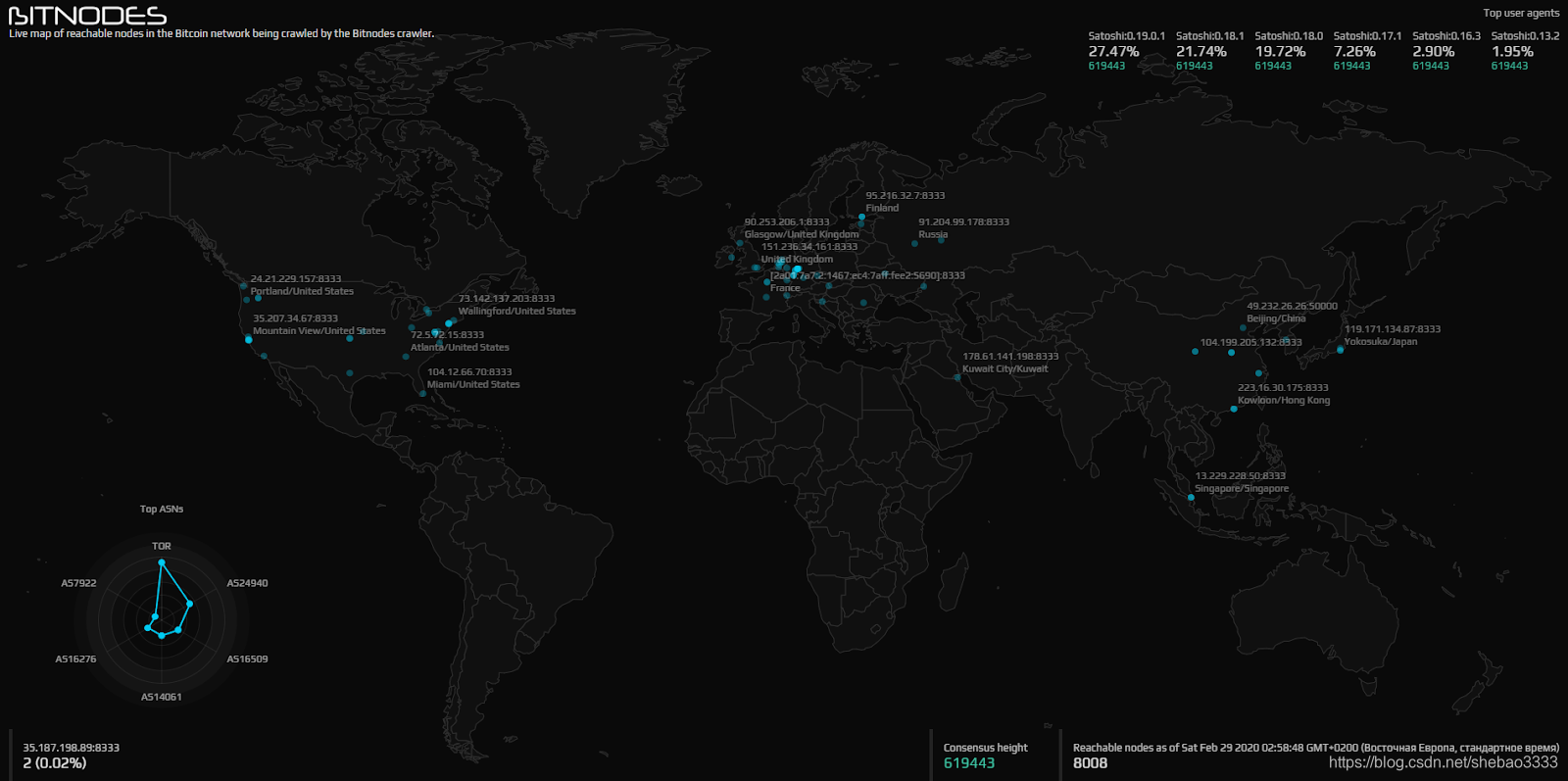Viewport: 1568px width, 781px height.
Task: Select the Satoshi:0.13.2 user agent
Action: 1525,36
